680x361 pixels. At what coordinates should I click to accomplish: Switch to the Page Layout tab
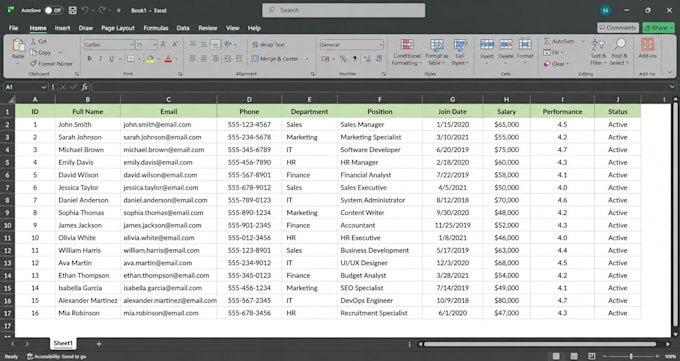click(118, 28)
